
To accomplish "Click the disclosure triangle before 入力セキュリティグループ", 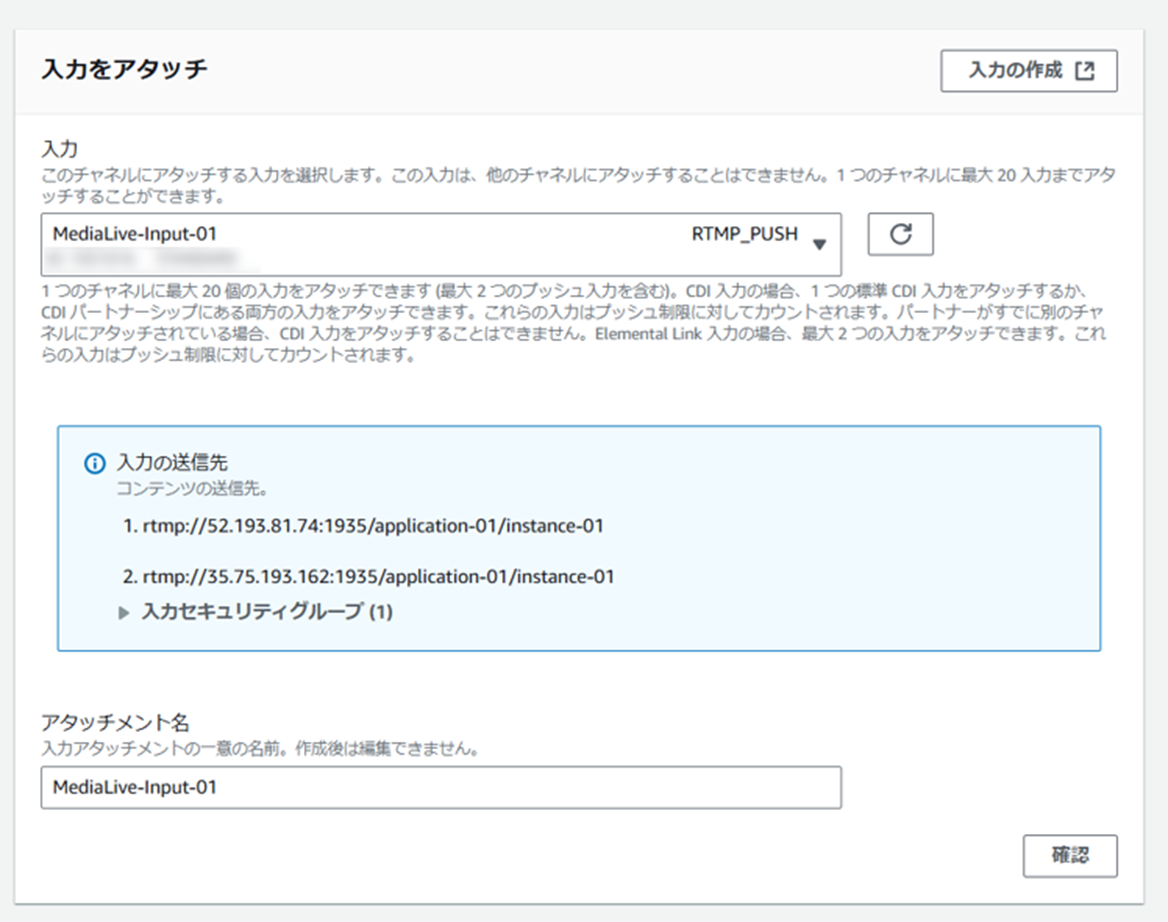I will click(x=123, y=611).
